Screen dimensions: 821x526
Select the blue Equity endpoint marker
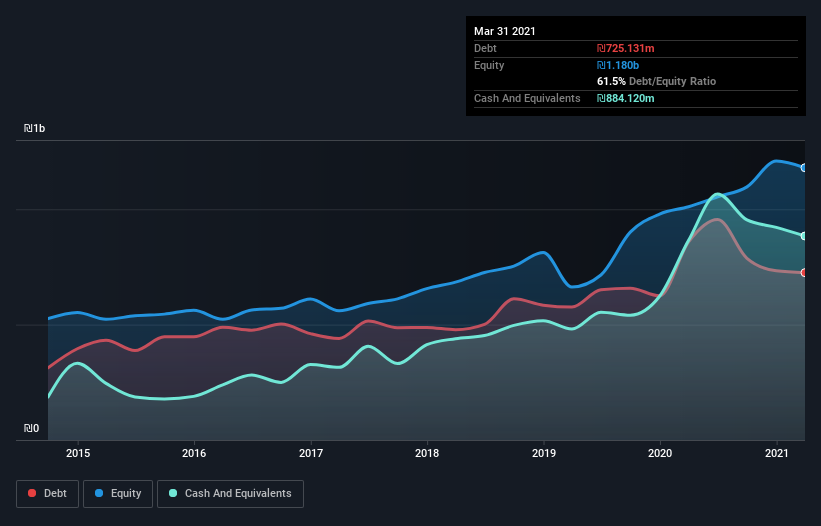(x=804, y=168)
